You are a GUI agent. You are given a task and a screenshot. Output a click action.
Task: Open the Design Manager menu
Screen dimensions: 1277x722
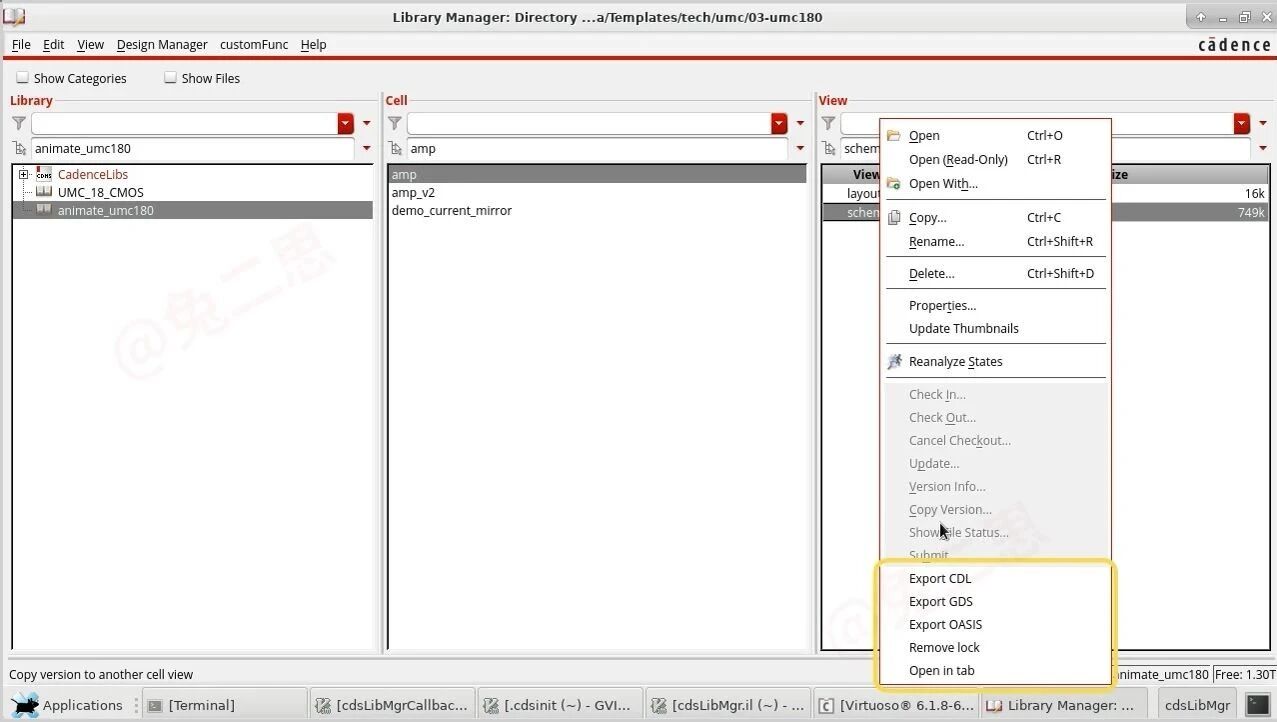[162, 44]
